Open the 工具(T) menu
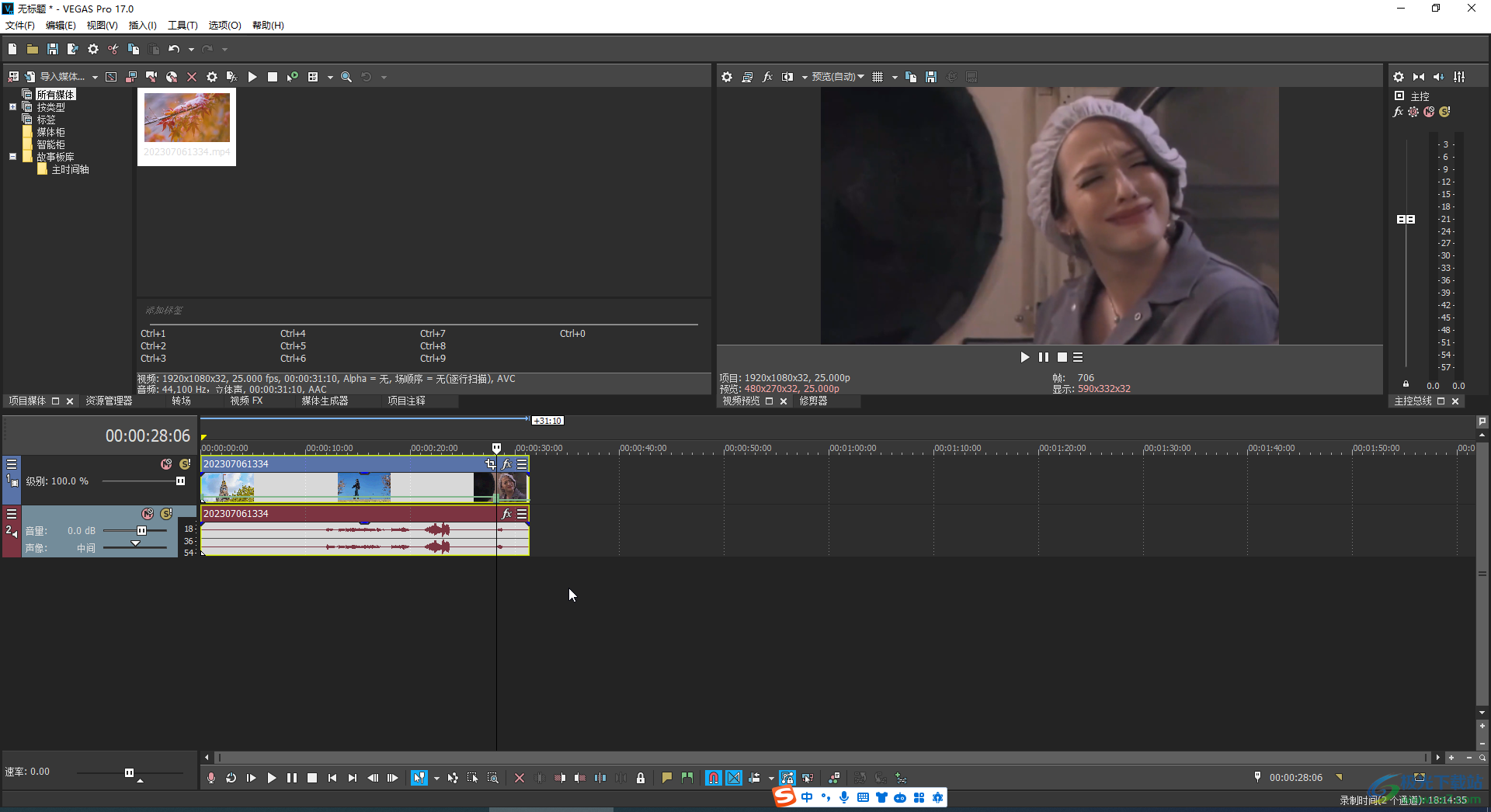Screen dimensions: 1491x812 182,26
